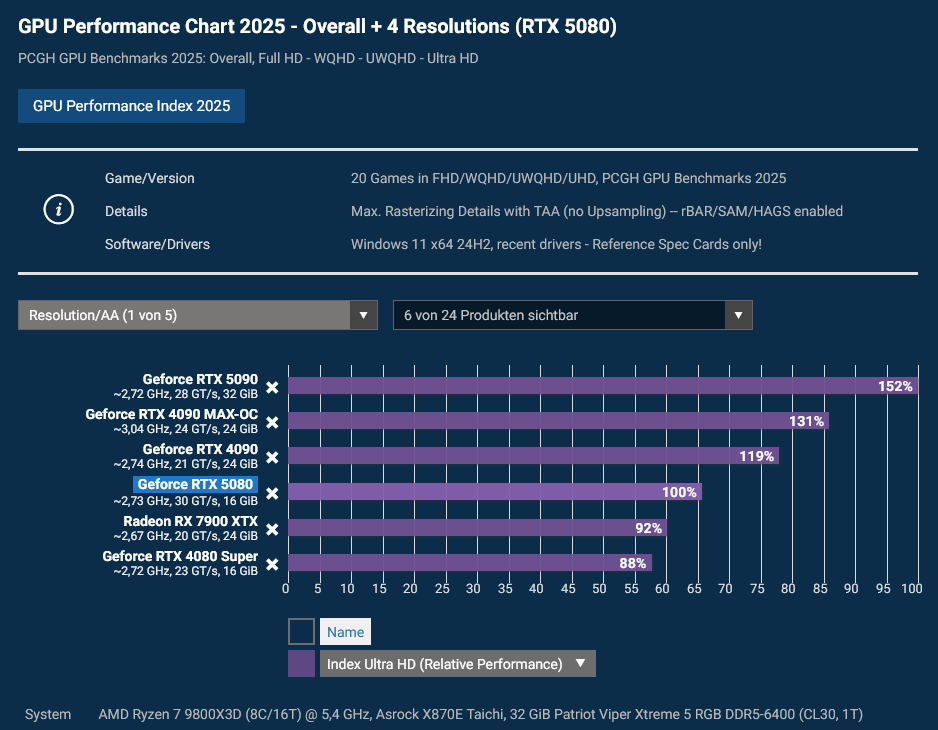This screenshot has width=938, height=730.
Task: Open Index Ultra HD (Relative Performance) dropdown
Action: point(458,664)
